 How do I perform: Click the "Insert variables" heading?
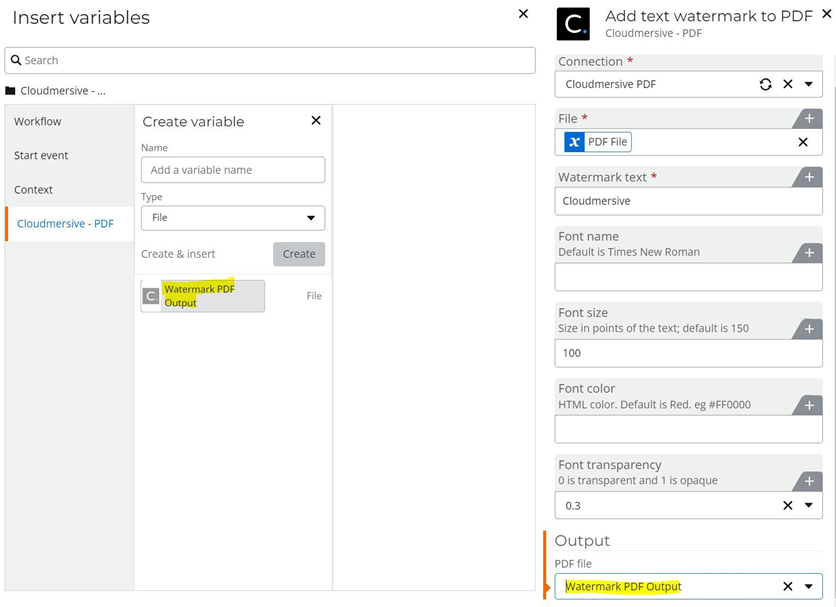point(81,18)
